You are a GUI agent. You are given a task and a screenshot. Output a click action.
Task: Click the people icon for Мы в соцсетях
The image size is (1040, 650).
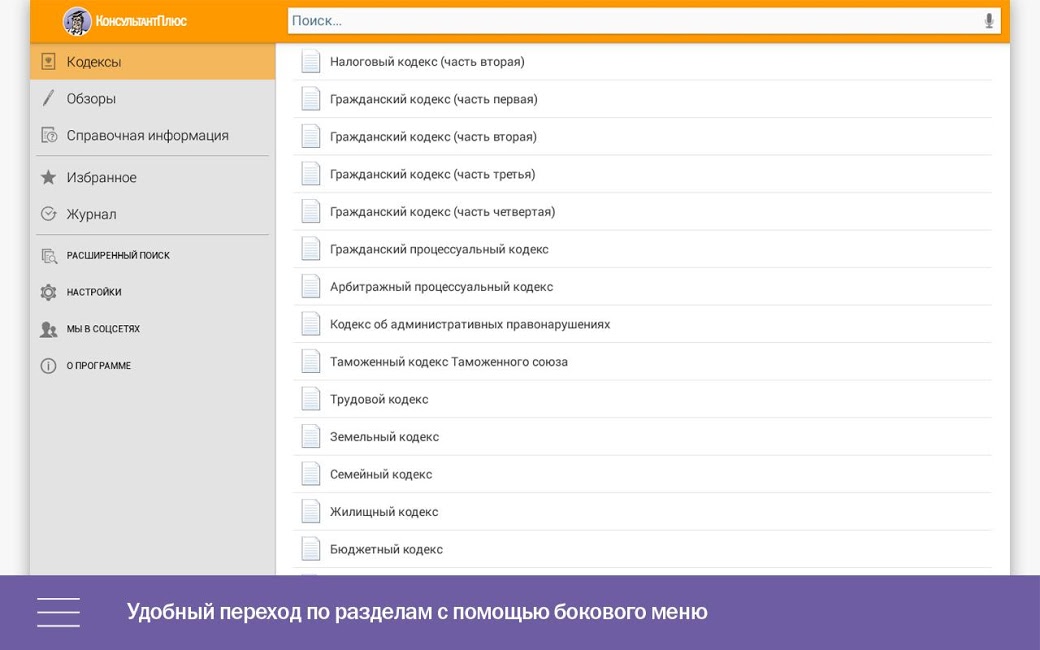pyautogui.click(x=48, y=329)
